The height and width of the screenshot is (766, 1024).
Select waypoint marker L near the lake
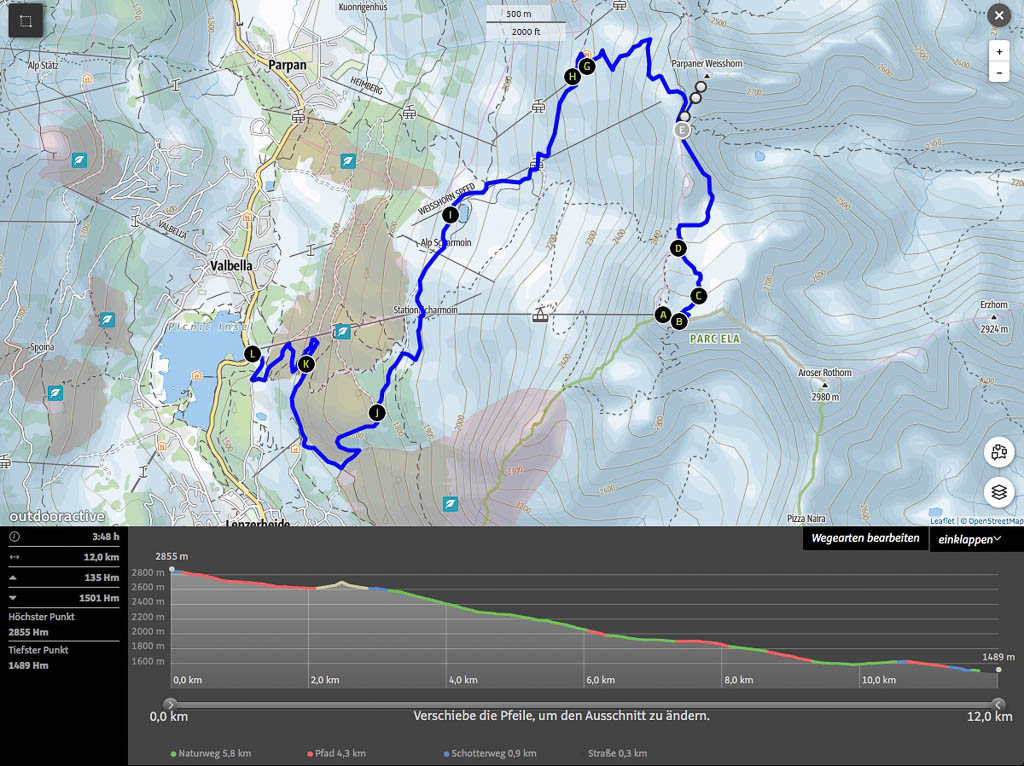[x=252, y=353]
